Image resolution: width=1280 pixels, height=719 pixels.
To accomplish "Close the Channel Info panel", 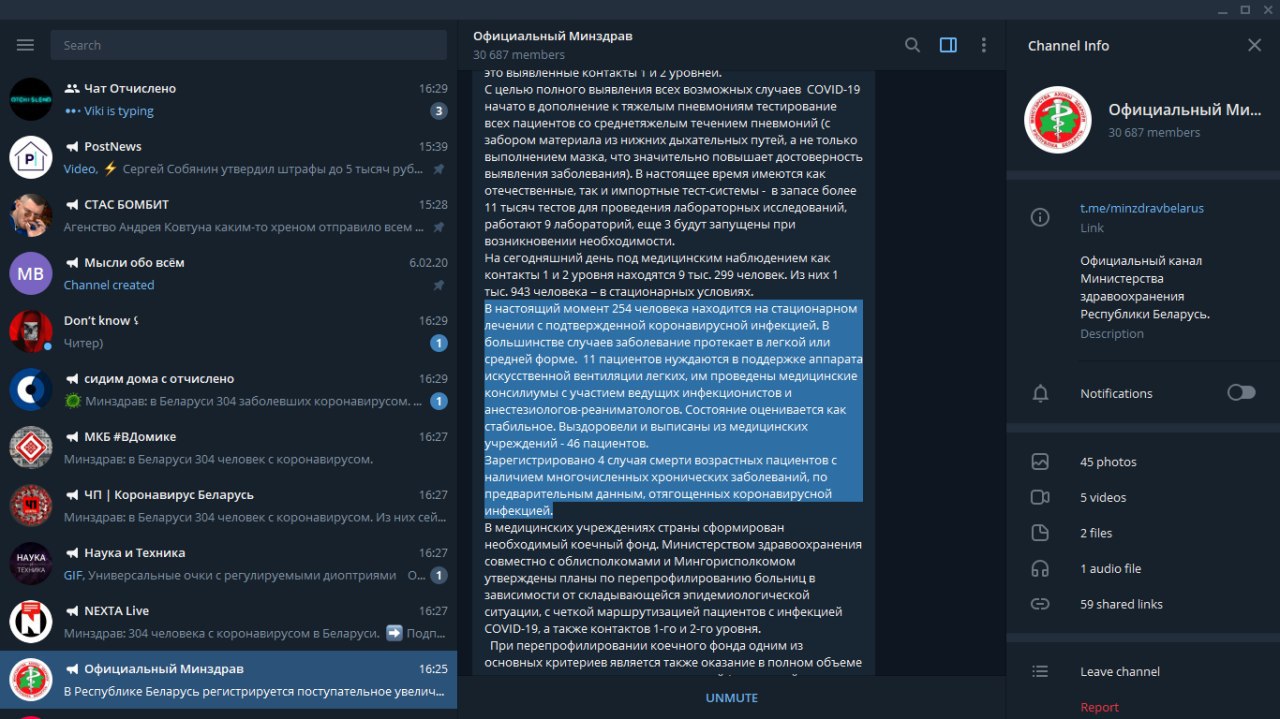I will pos(1255,45).
